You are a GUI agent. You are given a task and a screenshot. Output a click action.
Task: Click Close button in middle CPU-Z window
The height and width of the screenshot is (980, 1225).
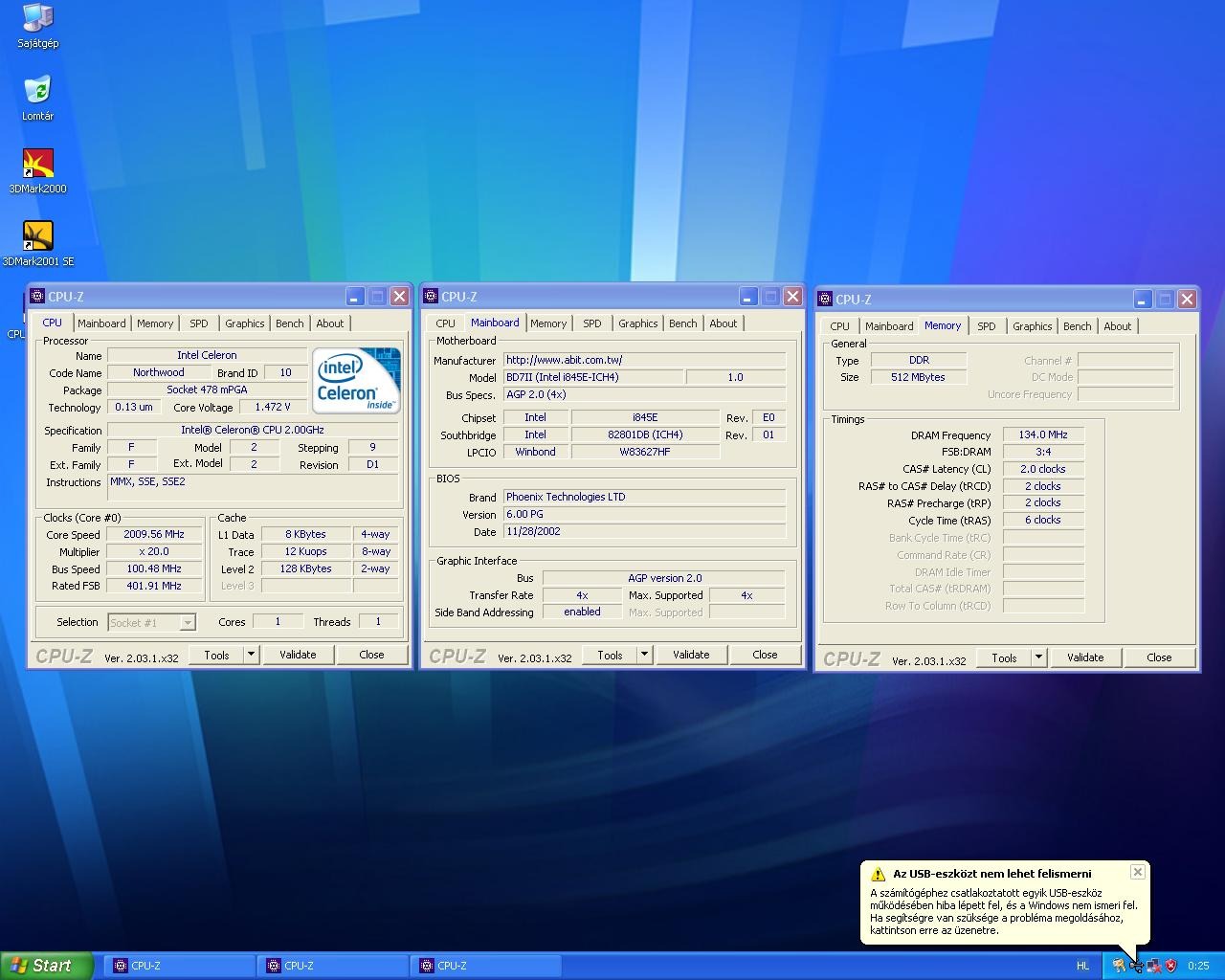765,655
